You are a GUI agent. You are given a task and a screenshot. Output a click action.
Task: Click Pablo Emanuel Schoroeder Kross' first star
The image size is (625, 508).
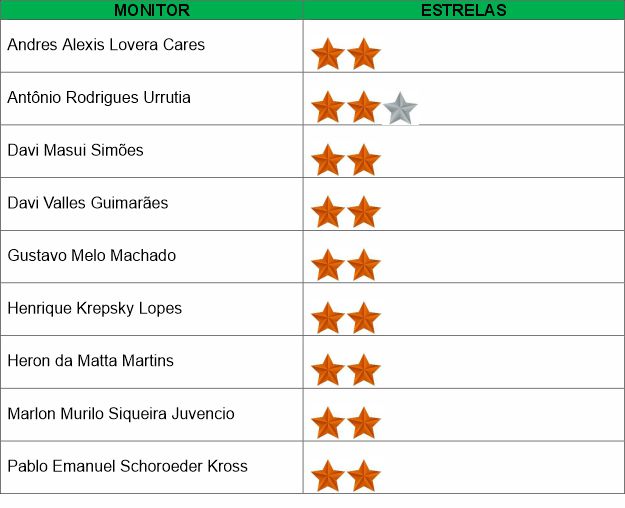tap(328, 476)
